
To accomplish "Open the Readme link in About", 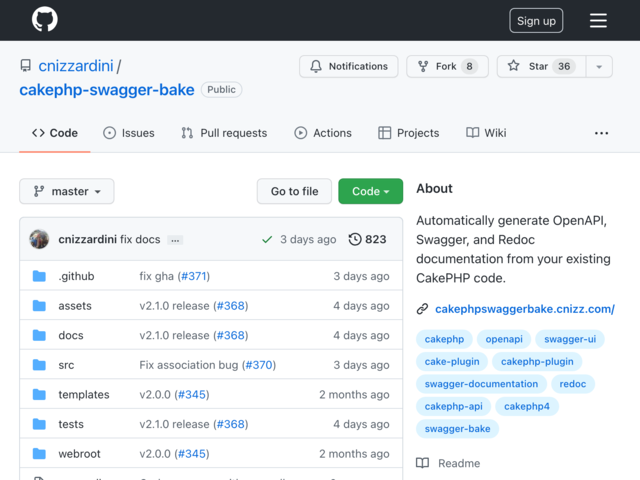I will pos(448,463).
